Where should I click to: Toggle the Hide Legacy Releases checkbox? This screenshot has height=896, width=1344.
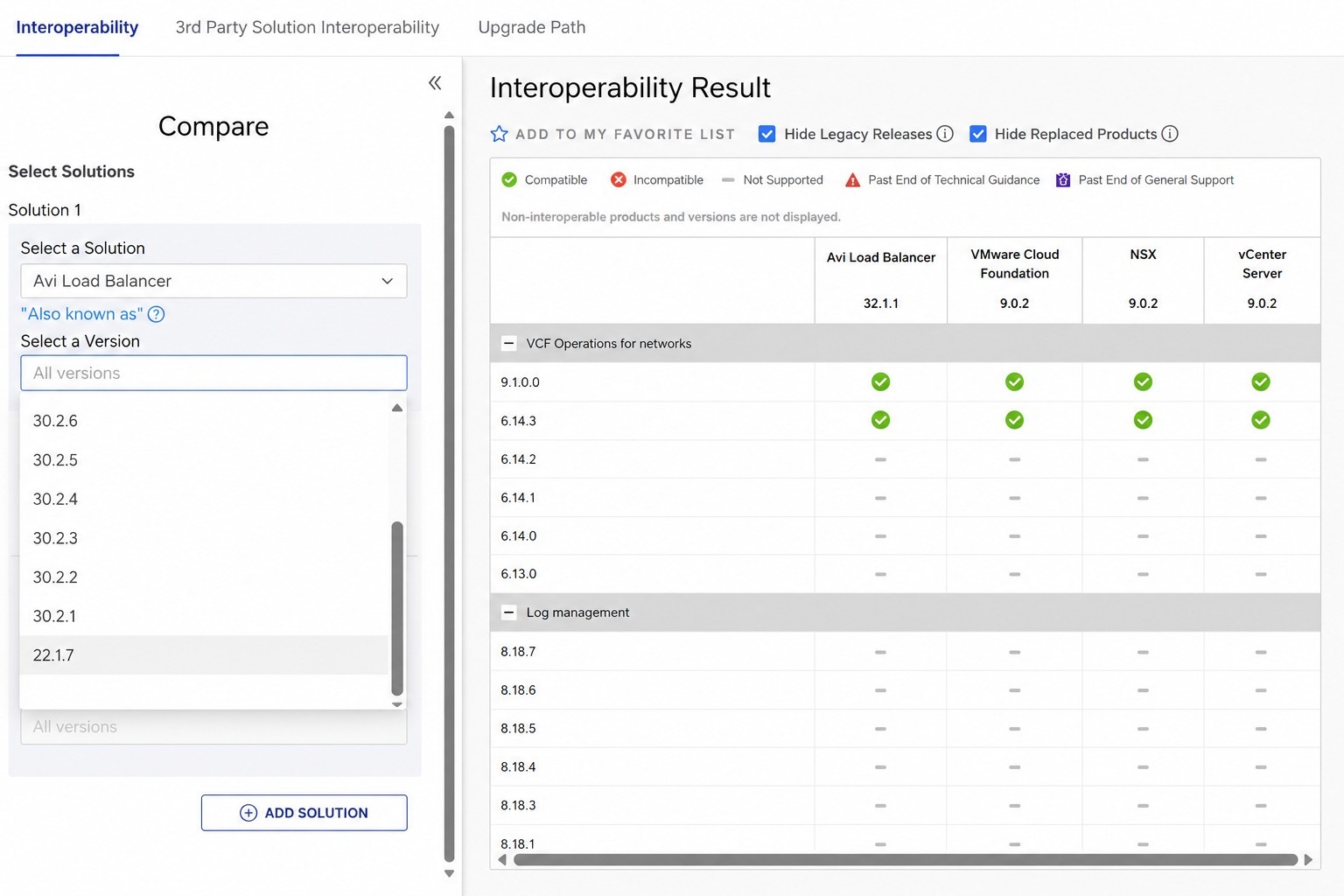click(766, 134)
